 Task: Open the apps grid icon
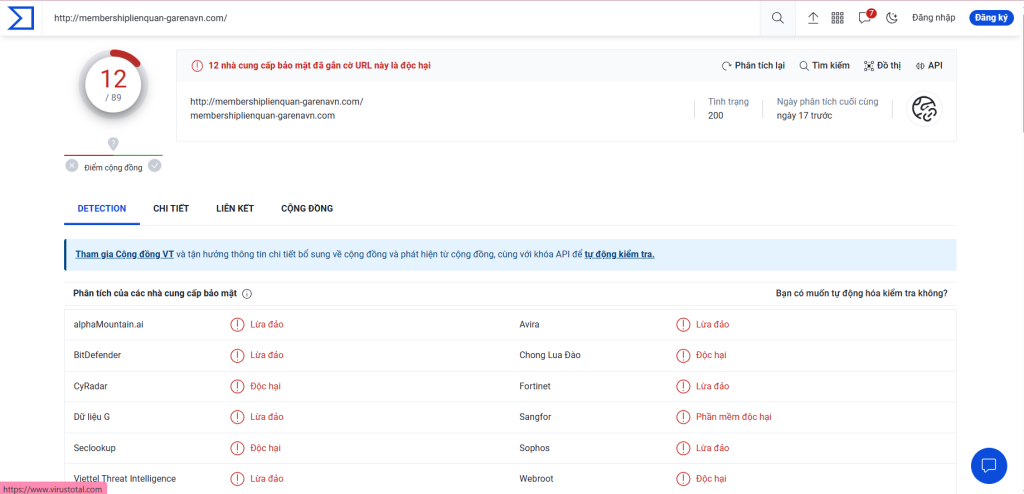(837, 18)
